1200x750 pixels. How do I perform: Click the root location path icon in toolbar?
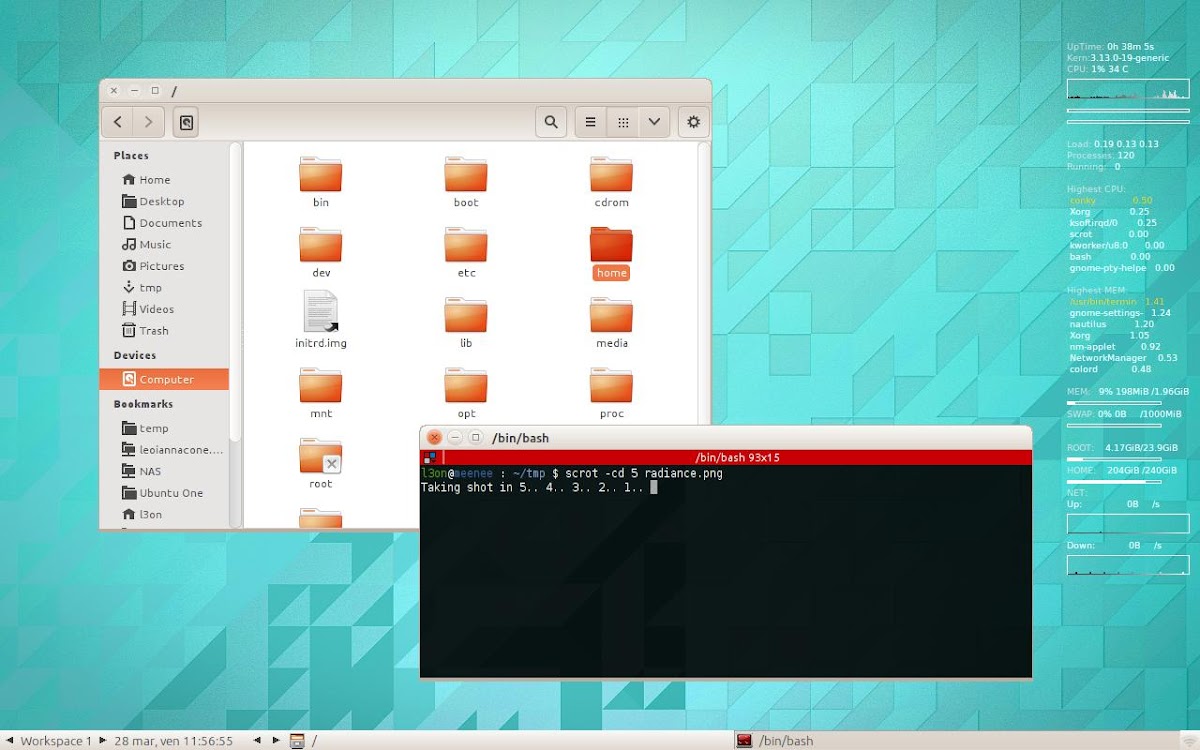[186, 122]
